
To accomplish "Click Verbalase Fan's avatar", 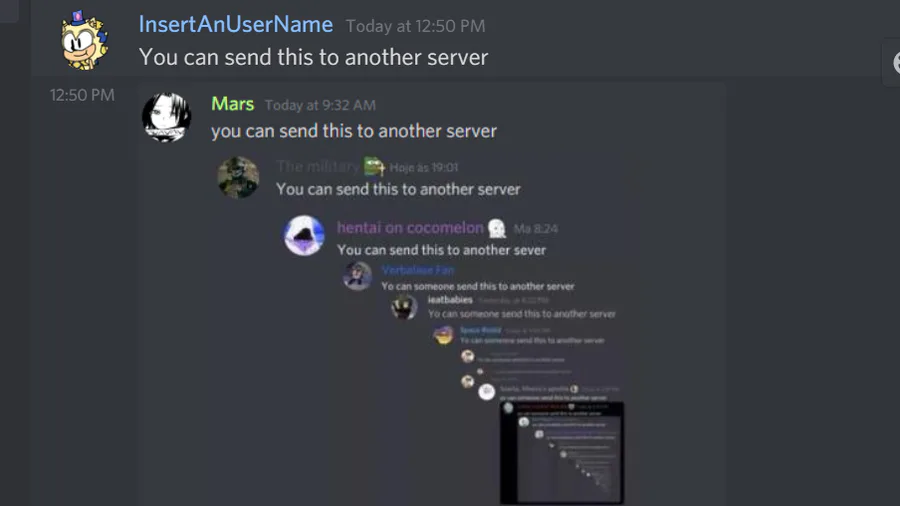I will pos(357,276).
